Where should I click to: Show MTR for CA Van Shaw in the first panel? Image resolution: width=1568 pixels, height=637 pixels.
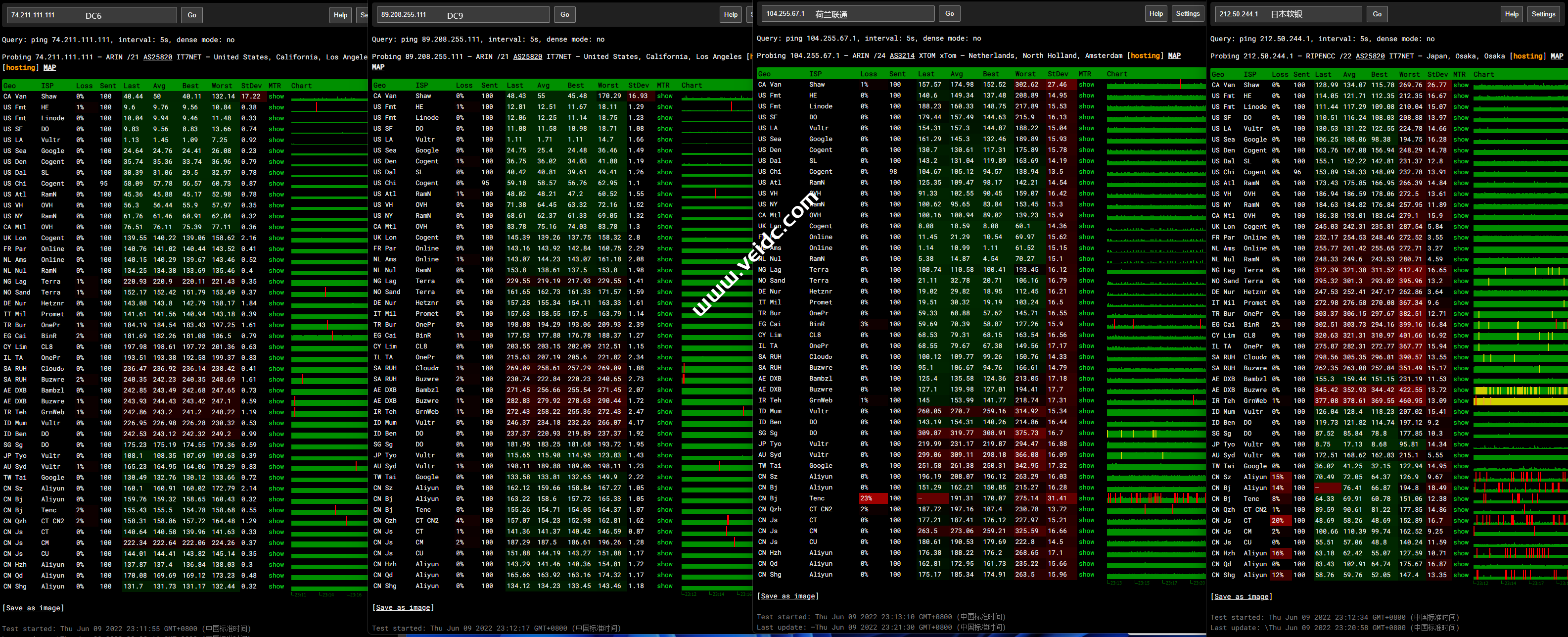coord(276,96)
